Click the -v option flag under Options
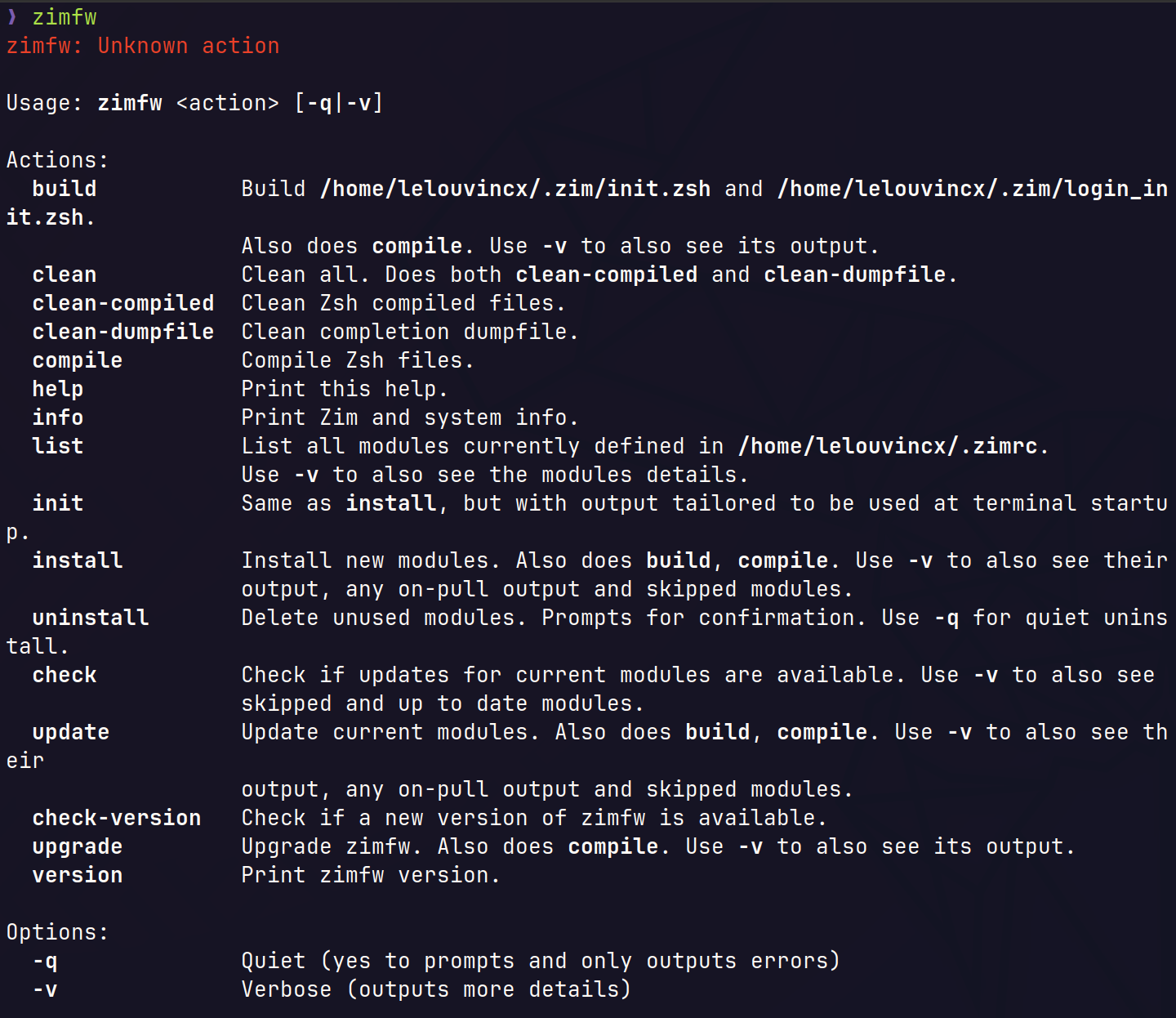Screen dimensions: 1176x1018 click(x=45, y=989)
